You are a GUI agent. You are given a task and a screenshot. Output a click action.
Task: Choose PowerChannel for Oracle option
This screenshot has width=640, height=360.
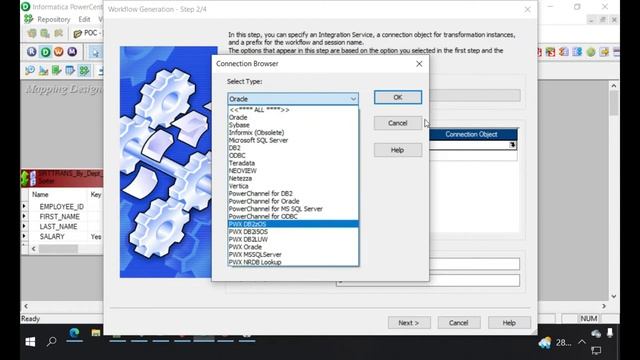click(293, 201)
